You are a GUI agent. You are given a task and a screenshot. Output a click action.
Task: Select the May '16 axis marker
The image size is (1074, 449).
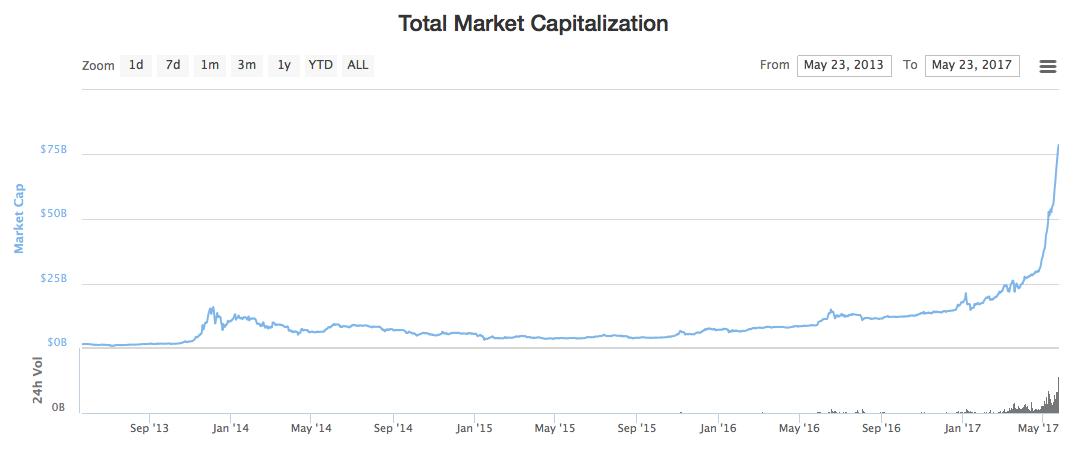[x=800, y=428]
